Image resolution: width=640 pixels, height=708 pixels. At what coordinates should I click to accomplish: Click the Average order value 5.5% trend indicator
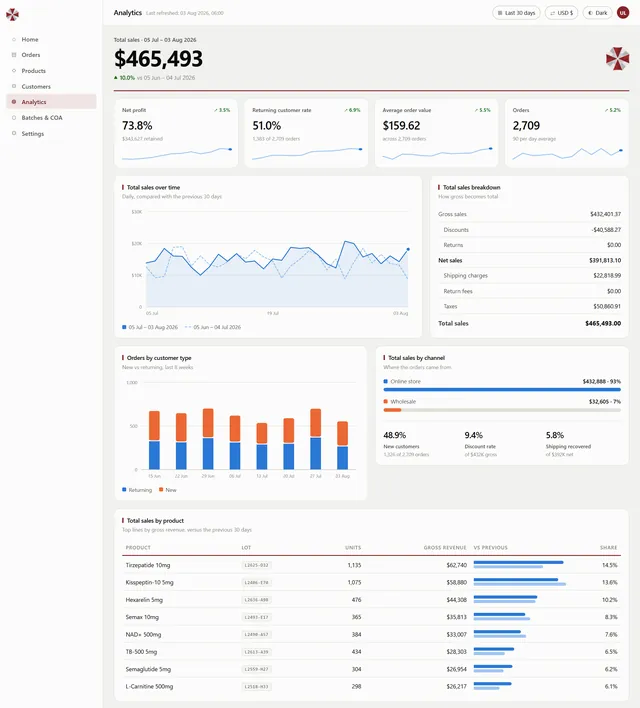pyautogui.click(x=482, y=110)
